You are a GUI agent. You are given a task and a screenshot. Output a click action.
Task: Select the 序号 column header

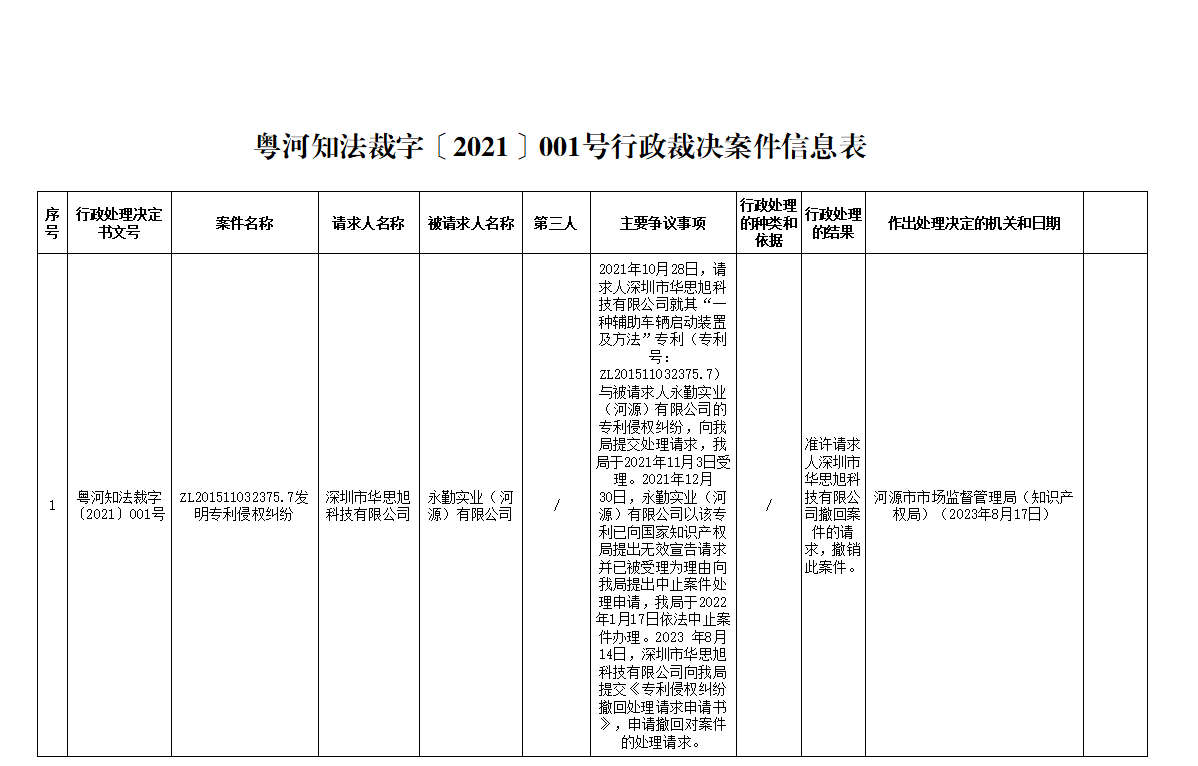tap(52, 223)
